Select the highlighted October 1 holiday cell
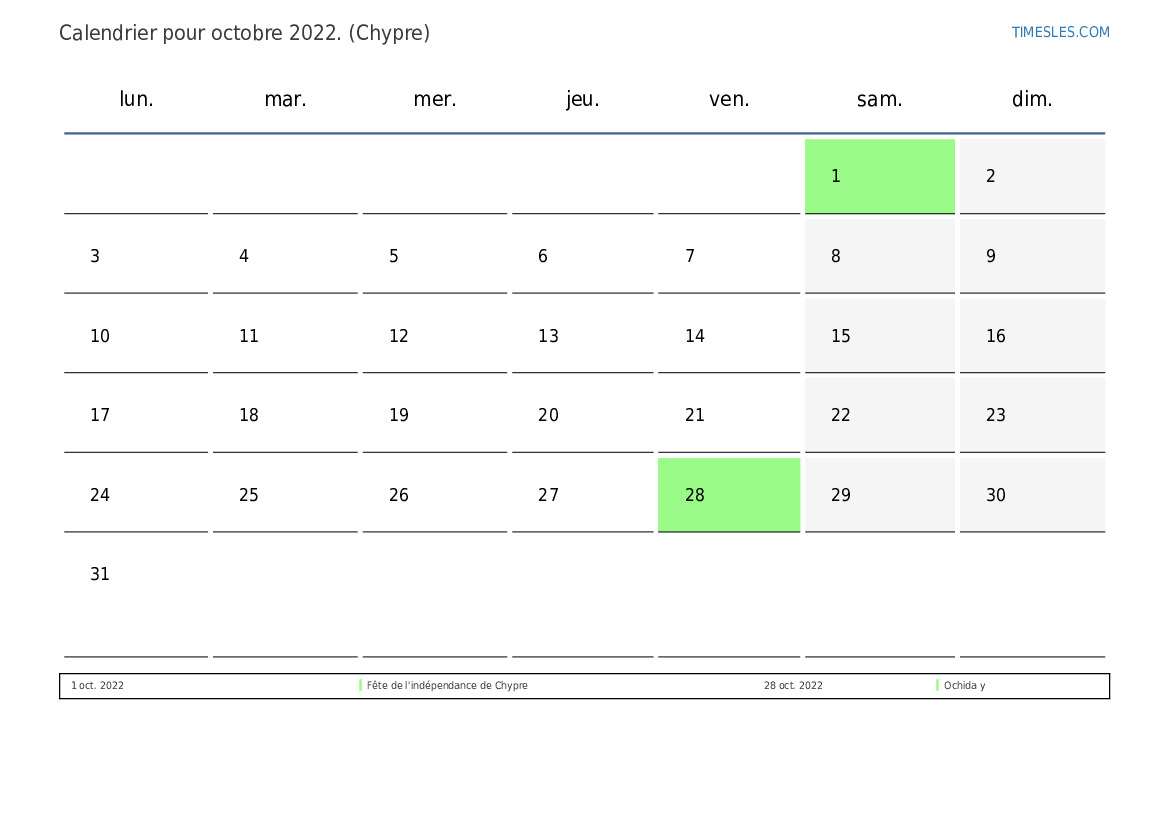The image size is (1169, 827). pos(879,176)
